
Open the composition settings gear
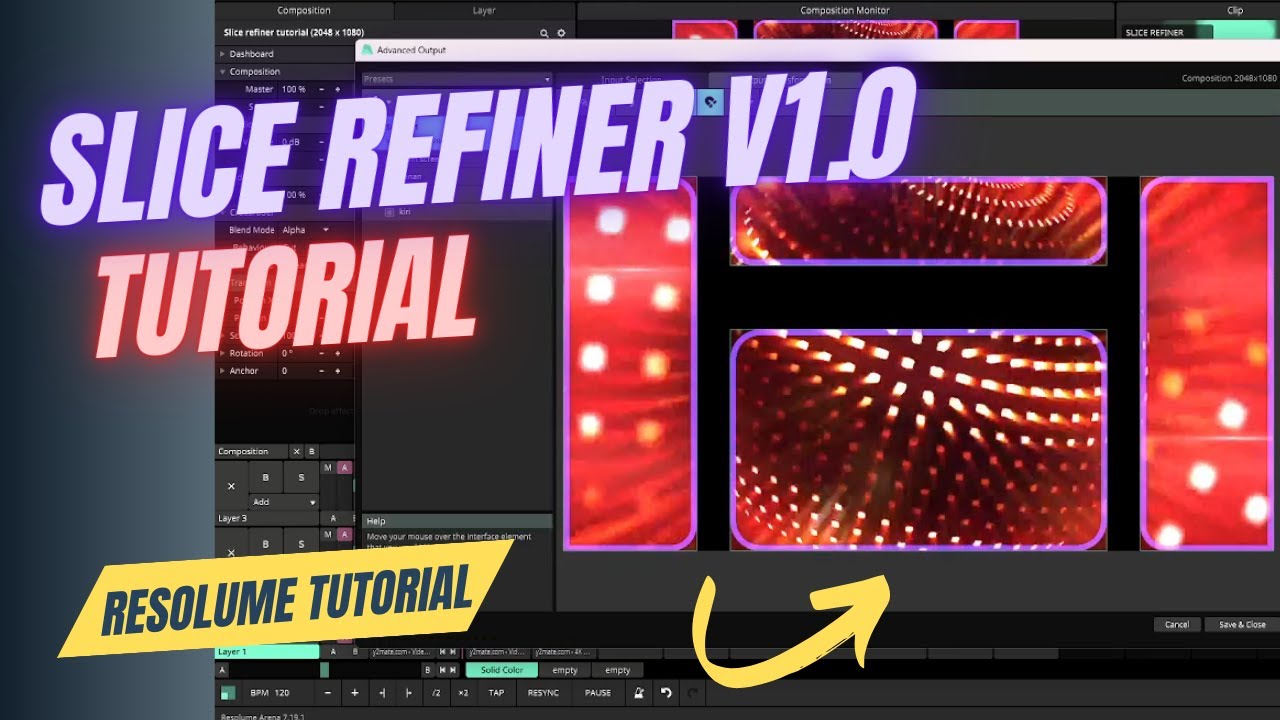tap(561, 33)
